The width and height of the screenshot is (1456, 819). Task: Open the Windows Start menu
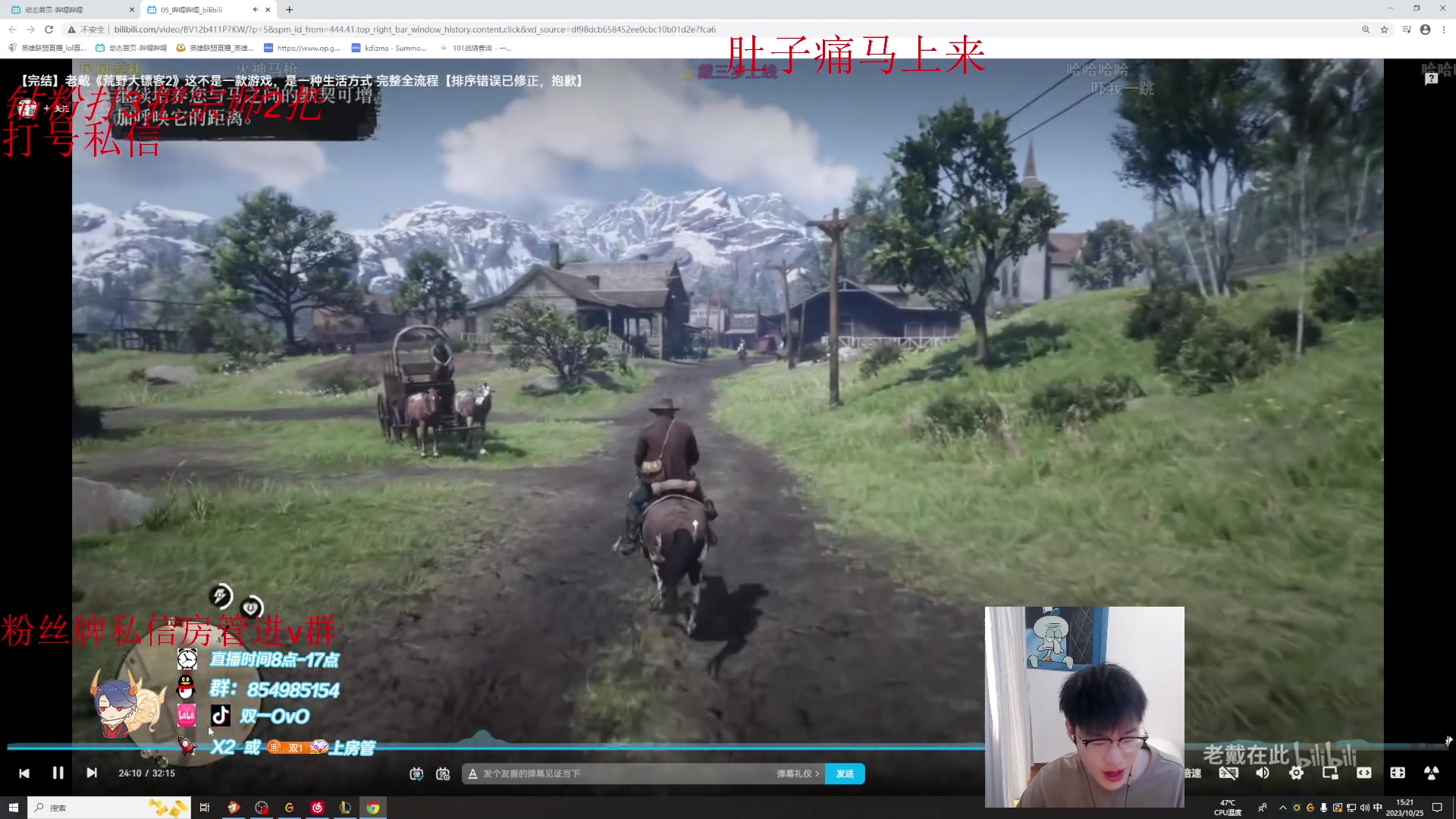[13, 808]
